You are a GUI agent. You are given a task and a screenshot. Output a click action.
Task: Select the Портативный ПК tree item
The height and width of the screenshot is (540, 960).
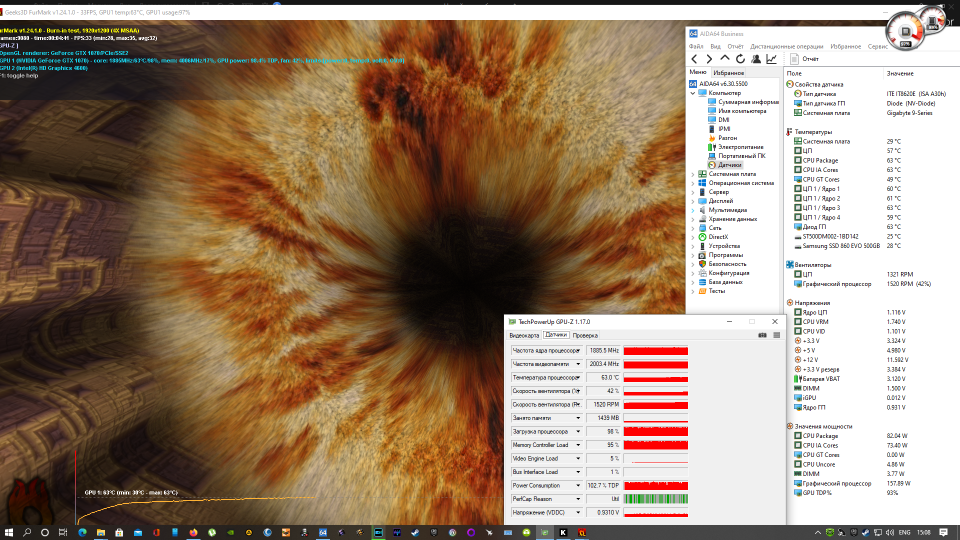pos(737,156)
